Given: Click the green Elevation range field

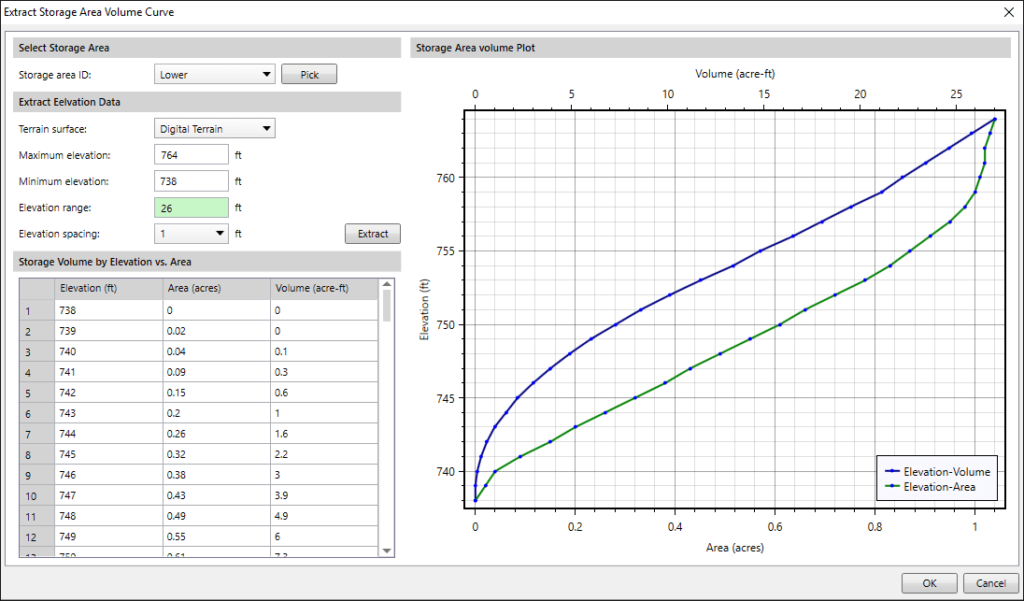Looking at the screenshot, I should pos(190,207).
